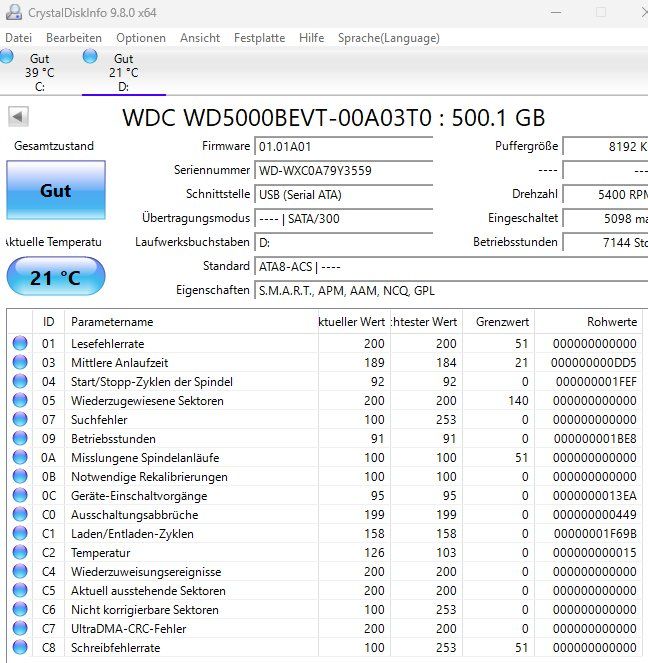Click the status orb for Laden/Entladen-Zyklen
The image size is (648, 663).
[x=20, y=533]
